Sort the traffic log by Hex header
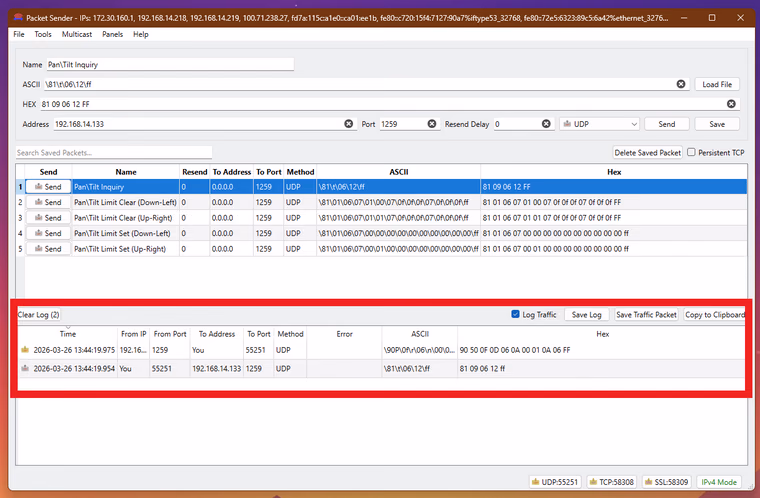760x498 pixels. pos(602,334)
